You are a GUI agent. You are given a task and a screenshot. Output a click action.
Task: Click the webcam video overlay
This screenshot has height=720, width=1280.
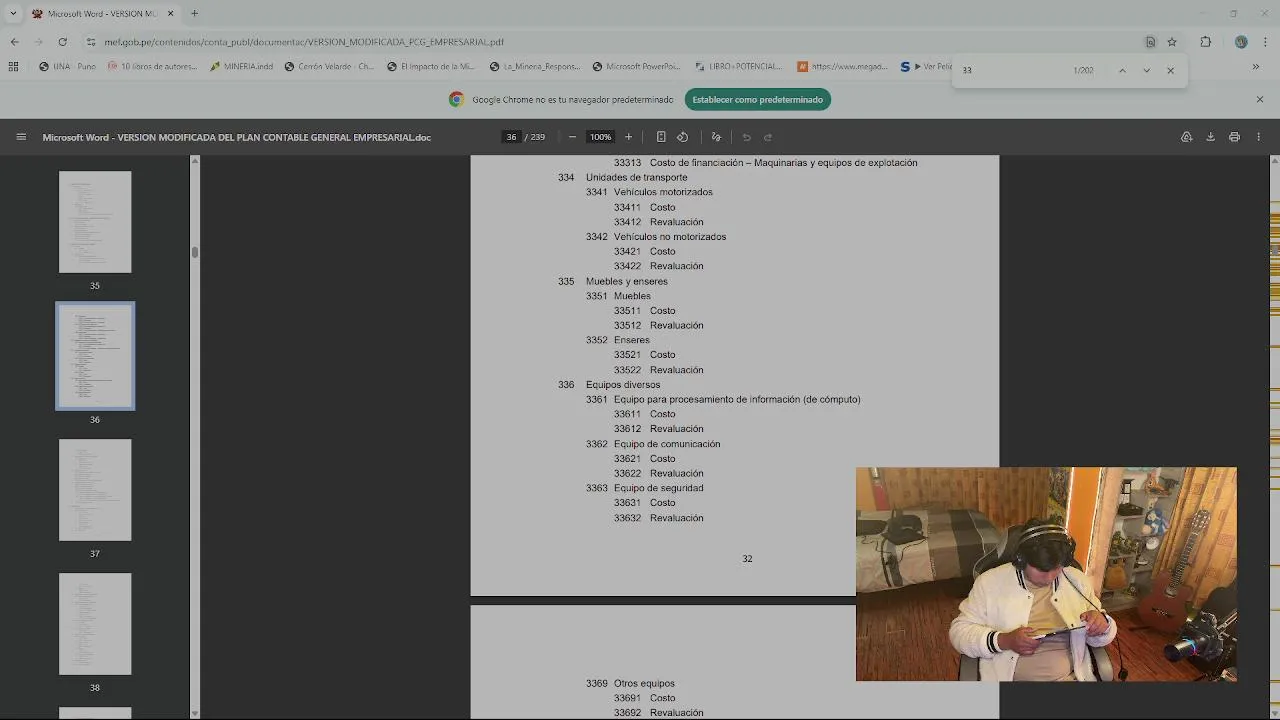(1046, 574)
